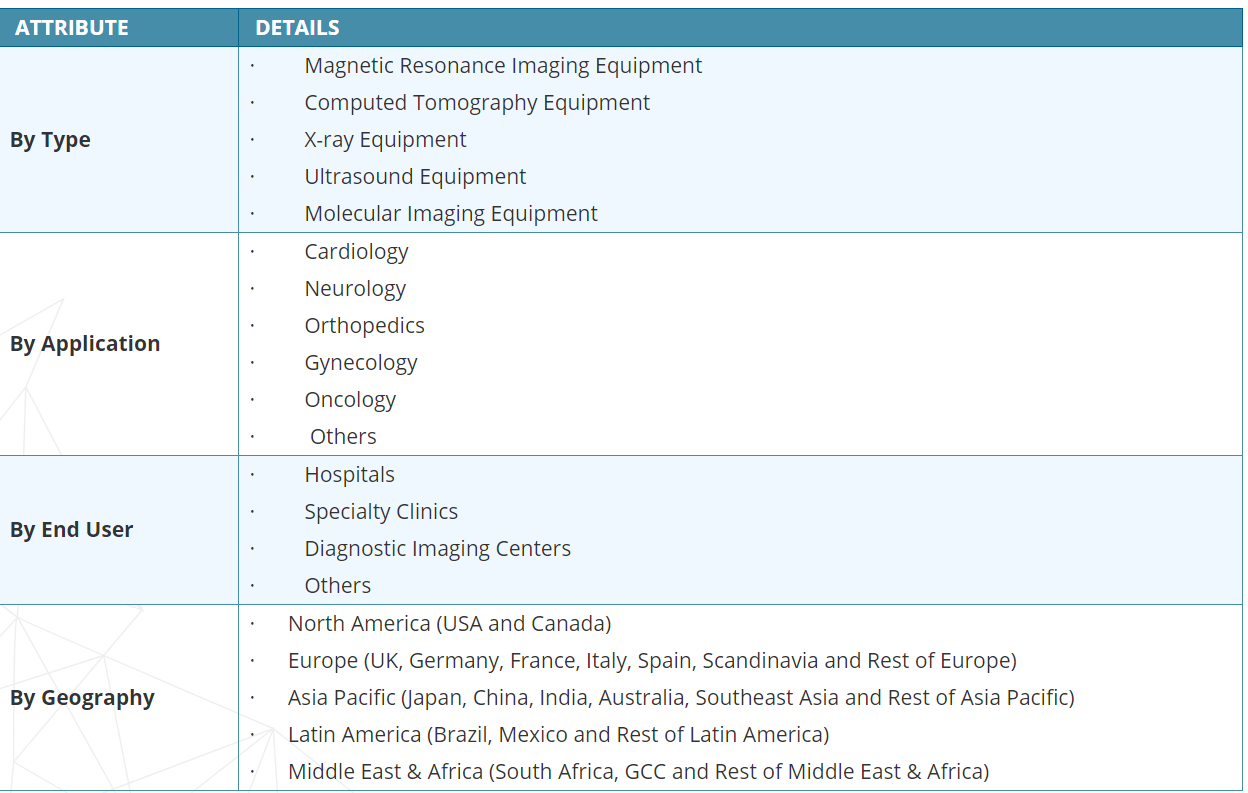The height and width of the screenshot is (793, 1248).
Task: Click the Hospitals end user item
Action: coord(349,475)
